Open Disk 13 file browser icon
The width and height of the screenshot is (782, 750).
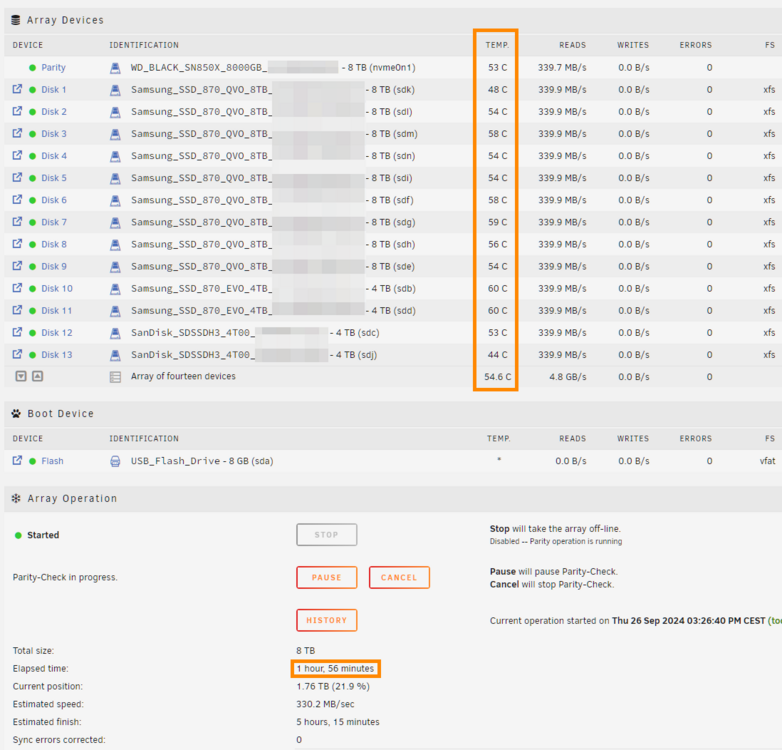point(17,354)
